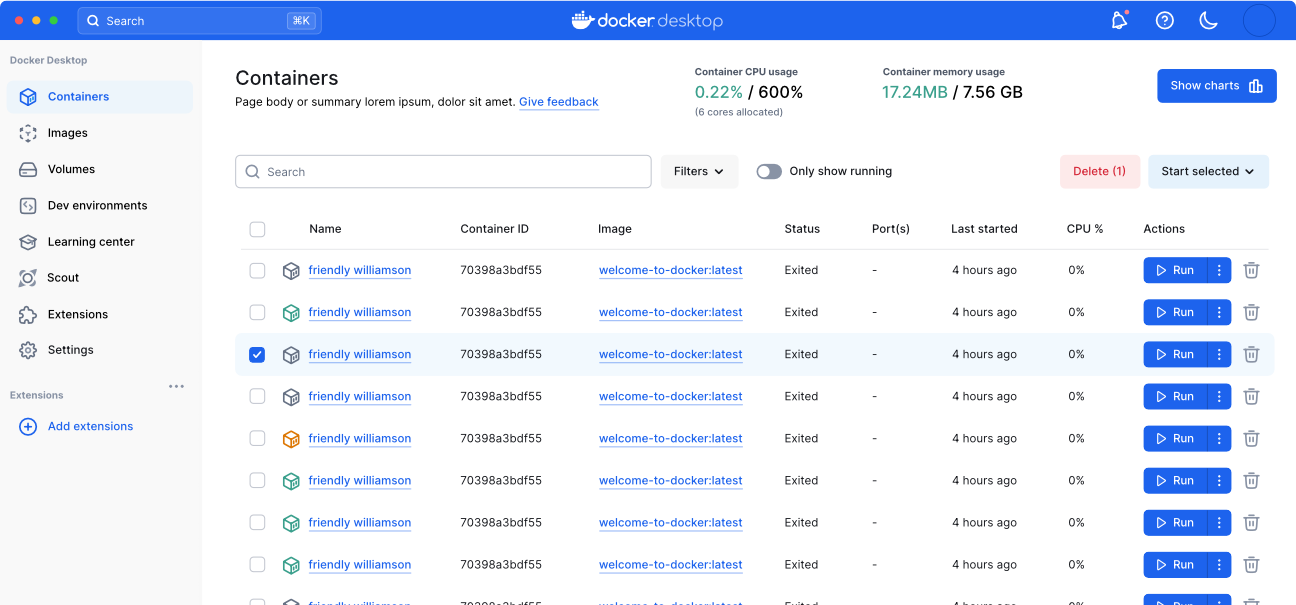Click the containers search field
1296x605 pixels.
(443, 172)
